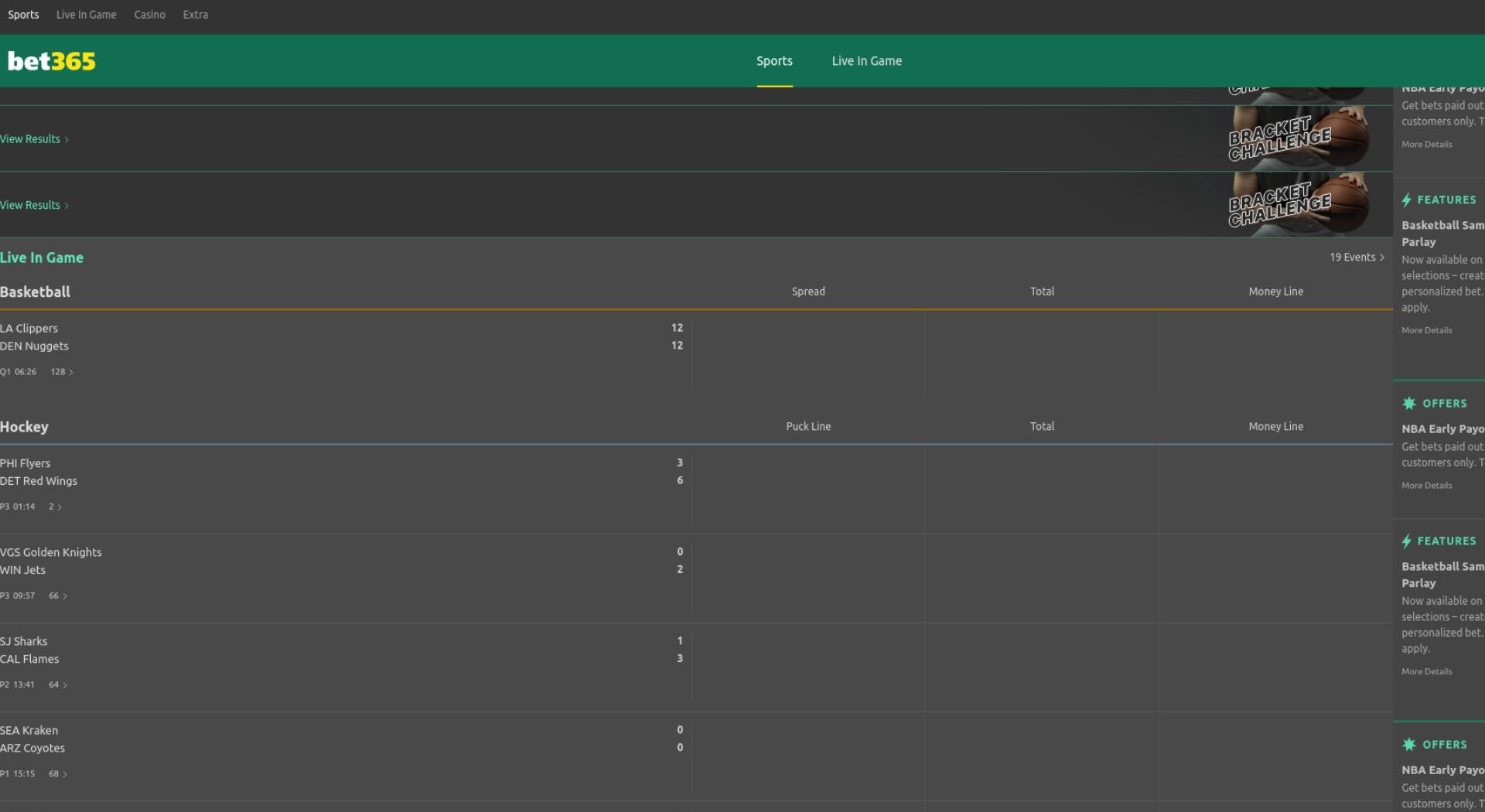The height and width of the screenshot is (812, 1485).
Task: Click the middle Offers star icon
Action: [1409, 404]
